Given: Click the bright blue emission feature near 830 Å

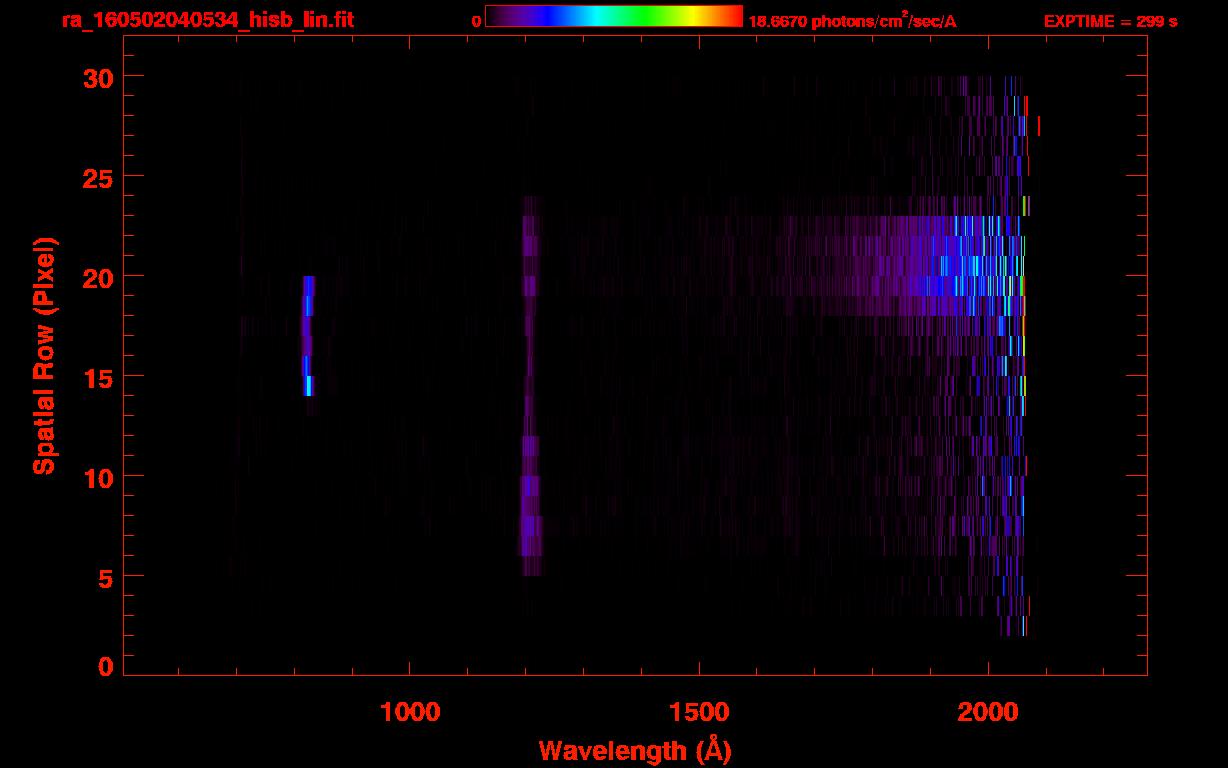Looking at the screenshot, I should [x=308, y=336].
